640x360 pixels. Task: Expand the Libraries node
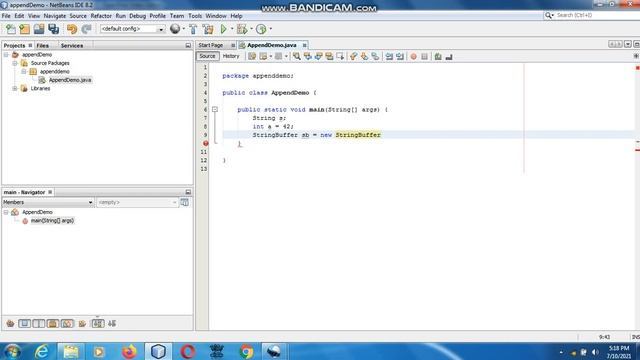(x=15, y=89)
